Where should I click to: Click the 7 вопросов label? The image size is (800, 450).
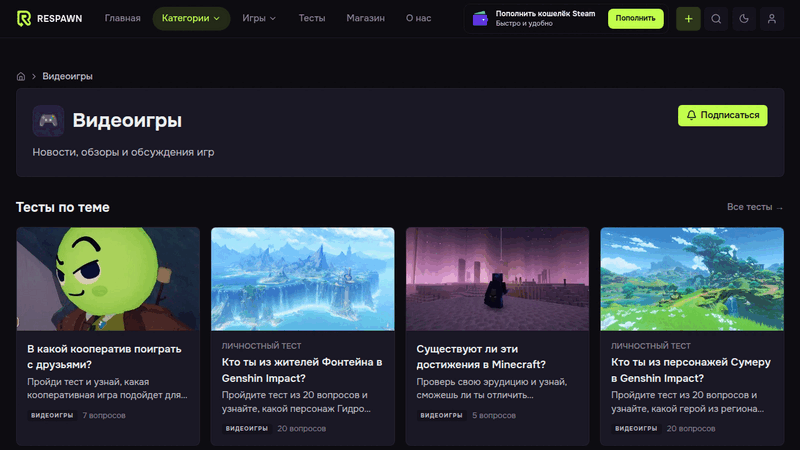[x=104, y=415]
